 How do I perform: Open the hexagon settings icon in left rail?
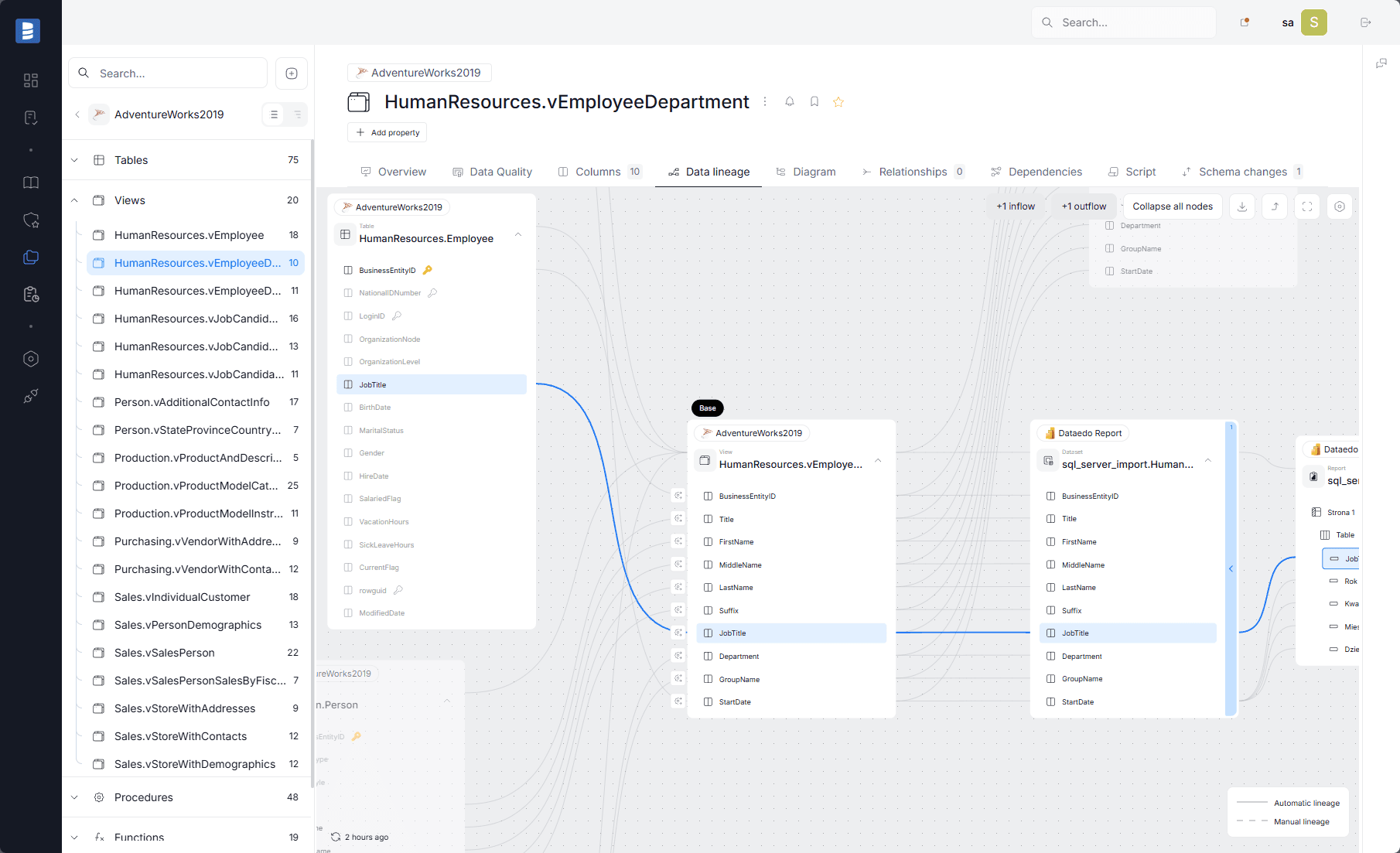31,359
